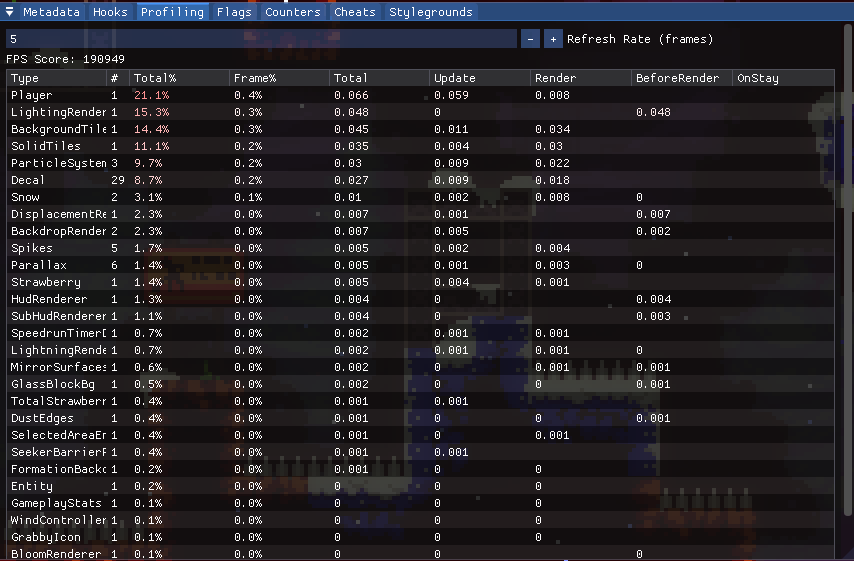Decrease refresh rate with minus button
This screenshot has width=854, height=561.
pos(530,39)
